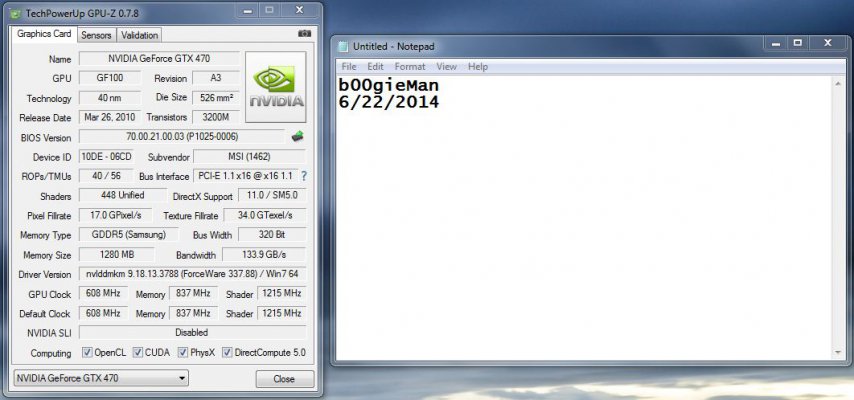Click the Memory Type field GDDR5 (Samsung)
This screenshot has height=400, width=854.
129,235
